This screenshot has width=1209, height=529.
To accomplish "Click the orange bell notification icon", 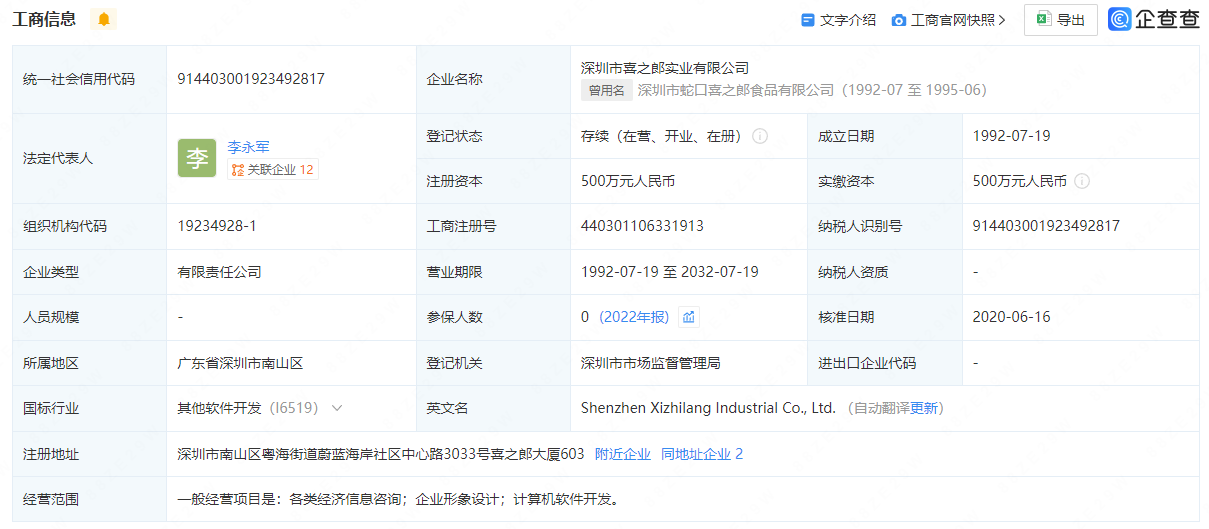I will pos(104,19).
